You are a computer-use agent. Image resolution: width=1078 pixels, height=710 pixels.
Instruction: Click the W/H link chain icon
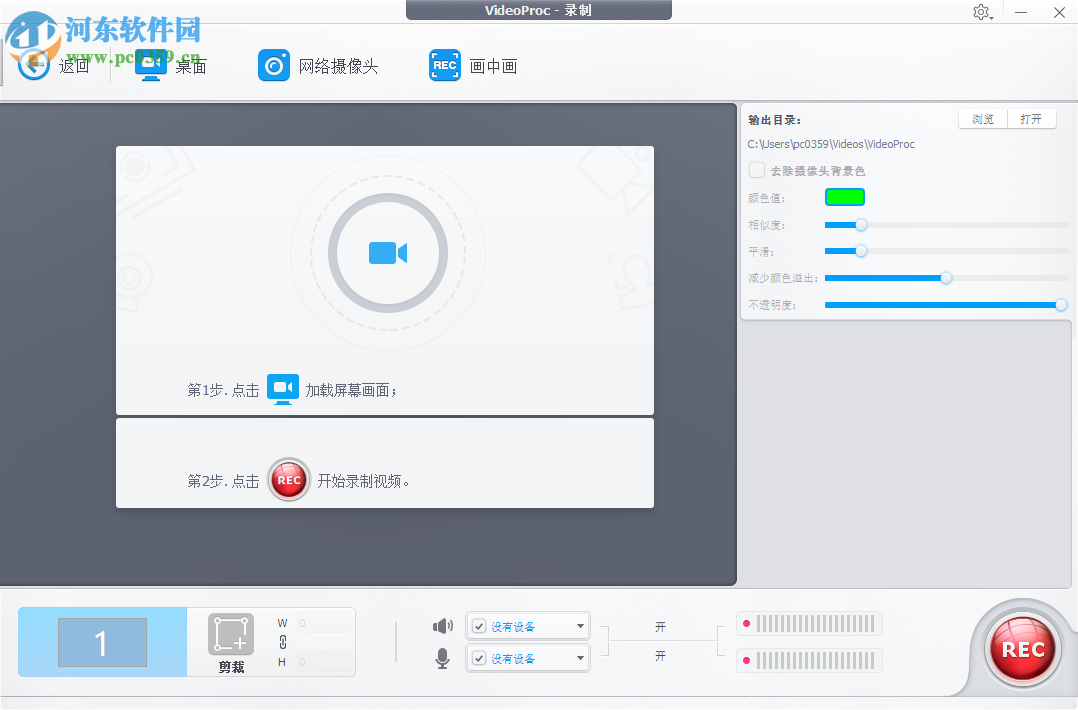coord(283,642)
